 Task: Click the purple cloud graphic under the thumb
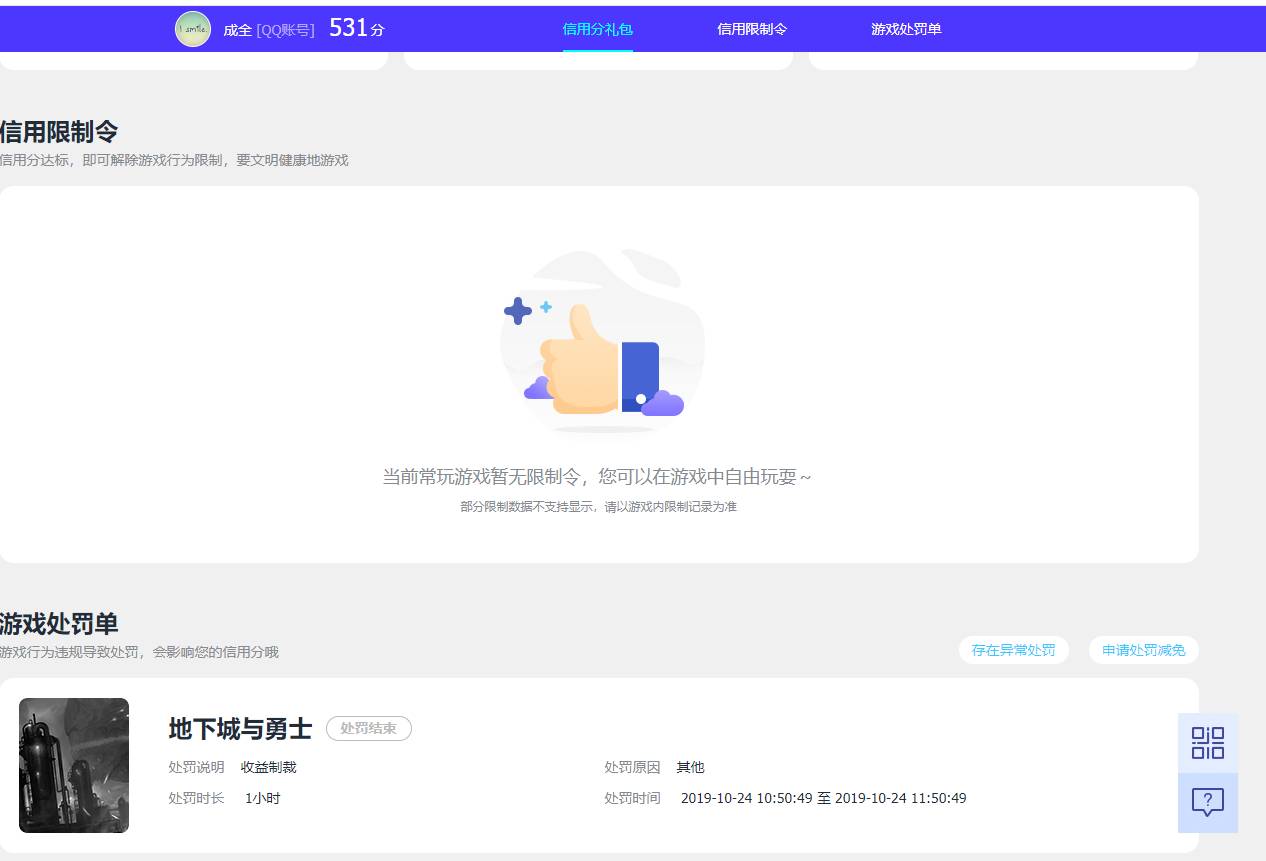coord(661,403)
